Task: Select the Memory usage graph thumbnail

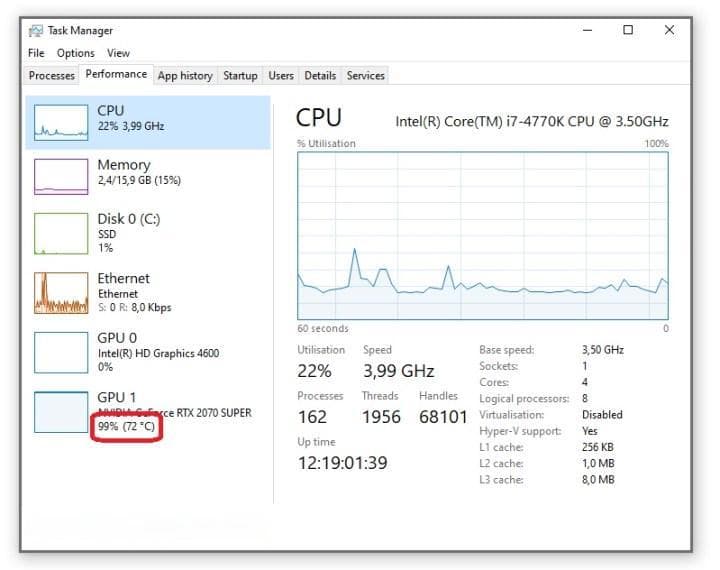Action: pos(61,176)
